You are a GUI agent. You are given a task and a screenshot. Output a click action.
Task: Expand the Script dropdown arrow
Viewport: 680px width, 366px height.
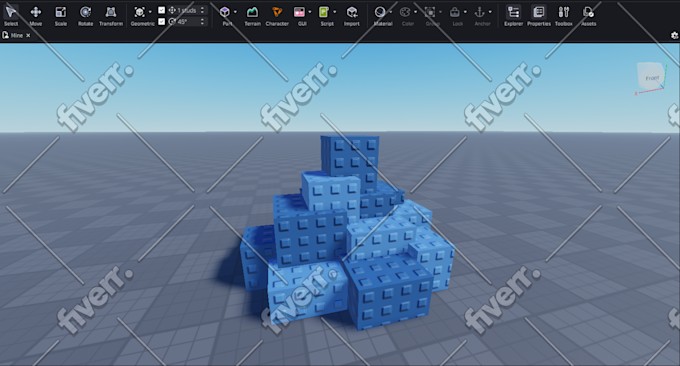pyautogui.click(x=335, y=12)
